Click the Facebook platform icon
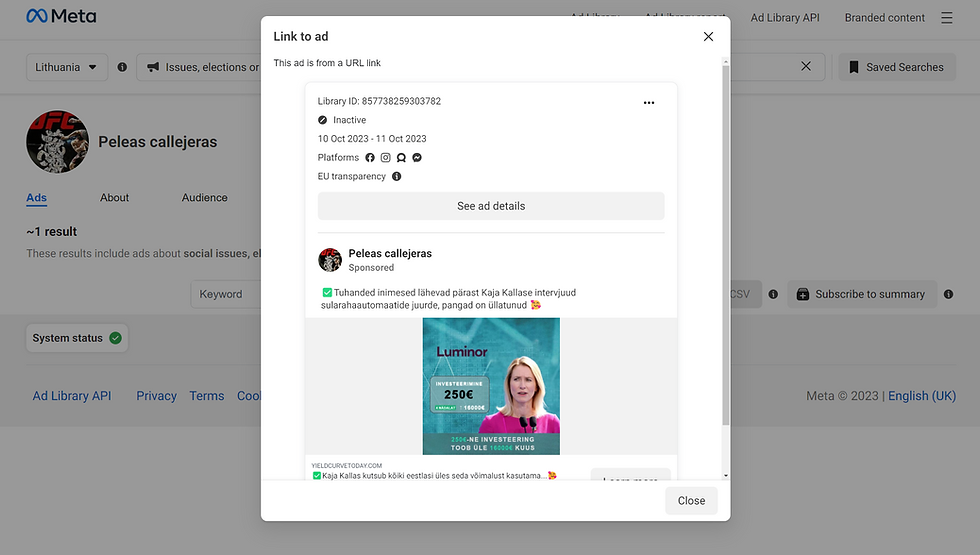Image resolution: width=980 pixels, height=555 pixels. (370, 158)
